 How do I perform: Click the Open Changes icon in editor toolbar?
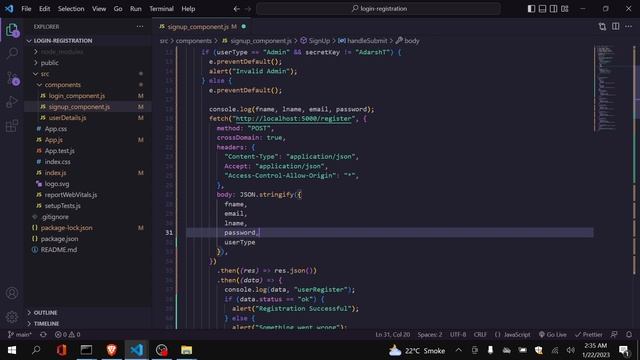click(602, 27)
